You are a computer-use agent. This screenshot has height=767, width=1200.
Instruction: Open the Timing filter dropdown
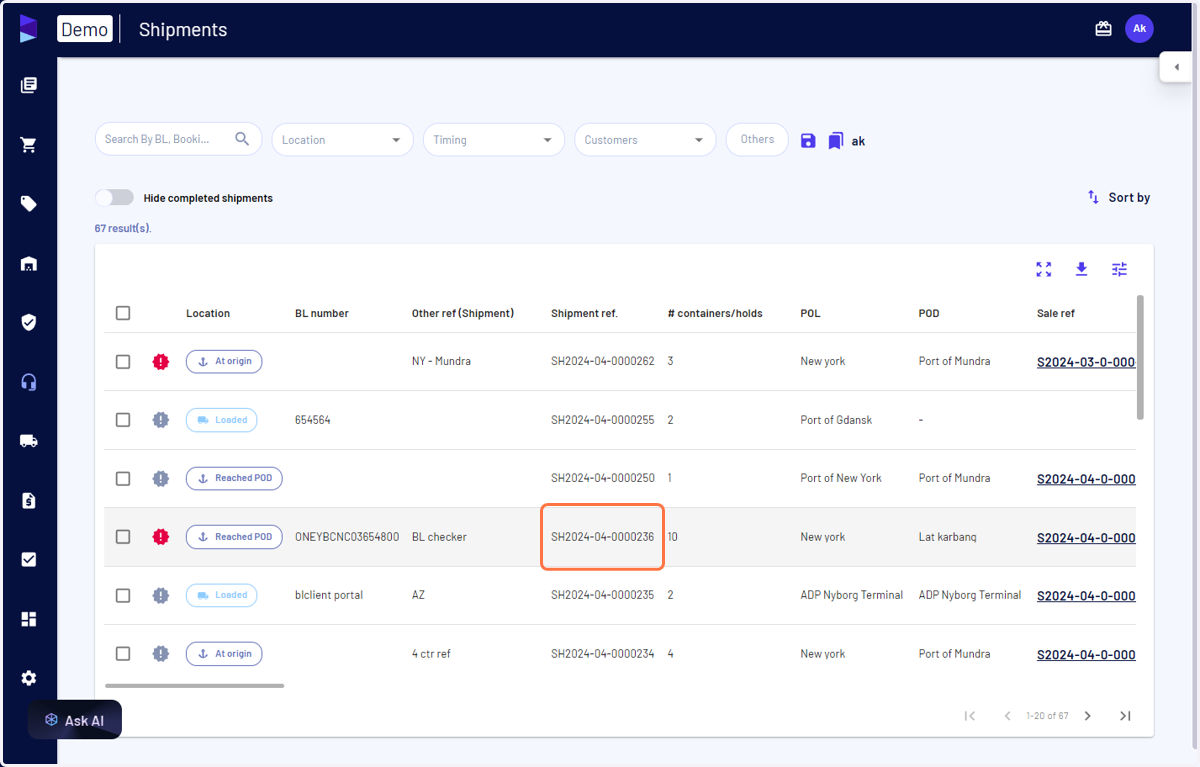[x=494, y=140]
